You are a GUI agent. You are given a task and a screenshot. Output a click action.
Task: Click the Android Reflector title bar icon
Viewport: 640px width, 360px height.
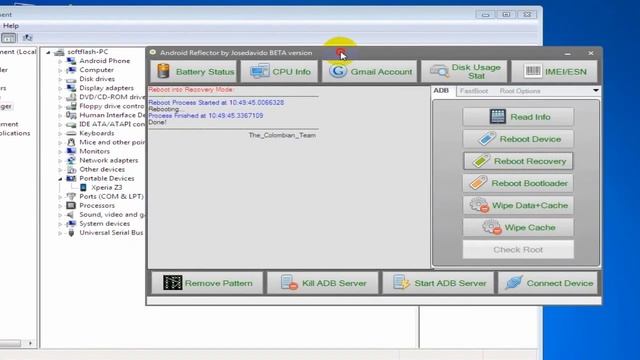tap(153, 52)
